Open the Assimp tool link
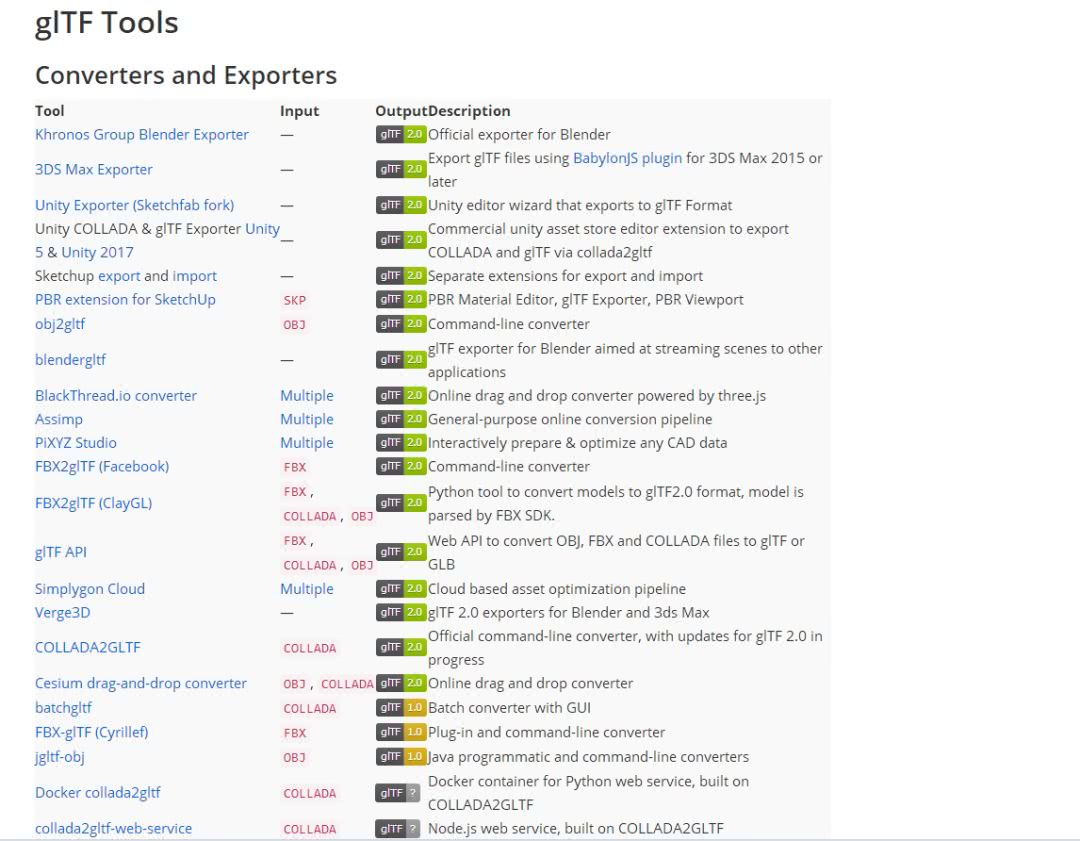The width and height of the screenshot is (1080, 841). click(59, 419)
